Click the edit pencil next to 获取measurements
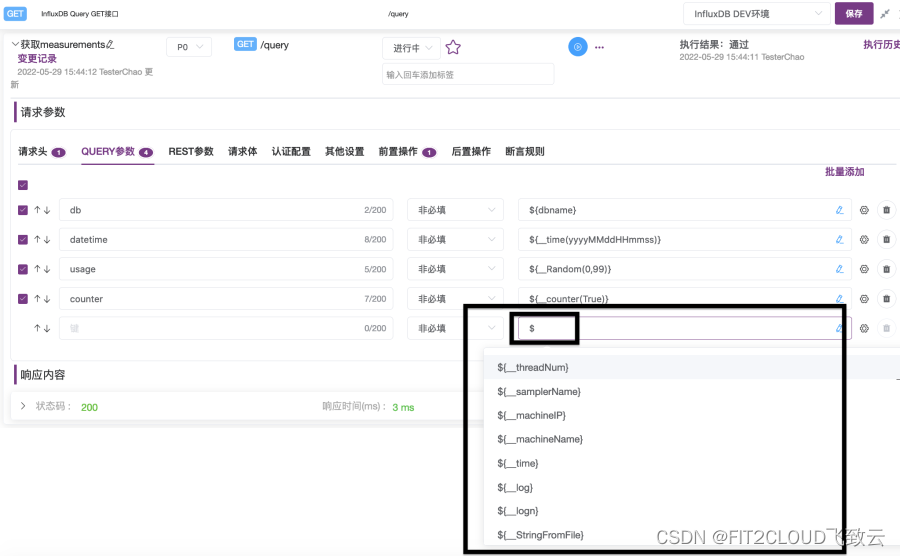The width and height of the screenshot is (900, 556). [x=110, y=44]
